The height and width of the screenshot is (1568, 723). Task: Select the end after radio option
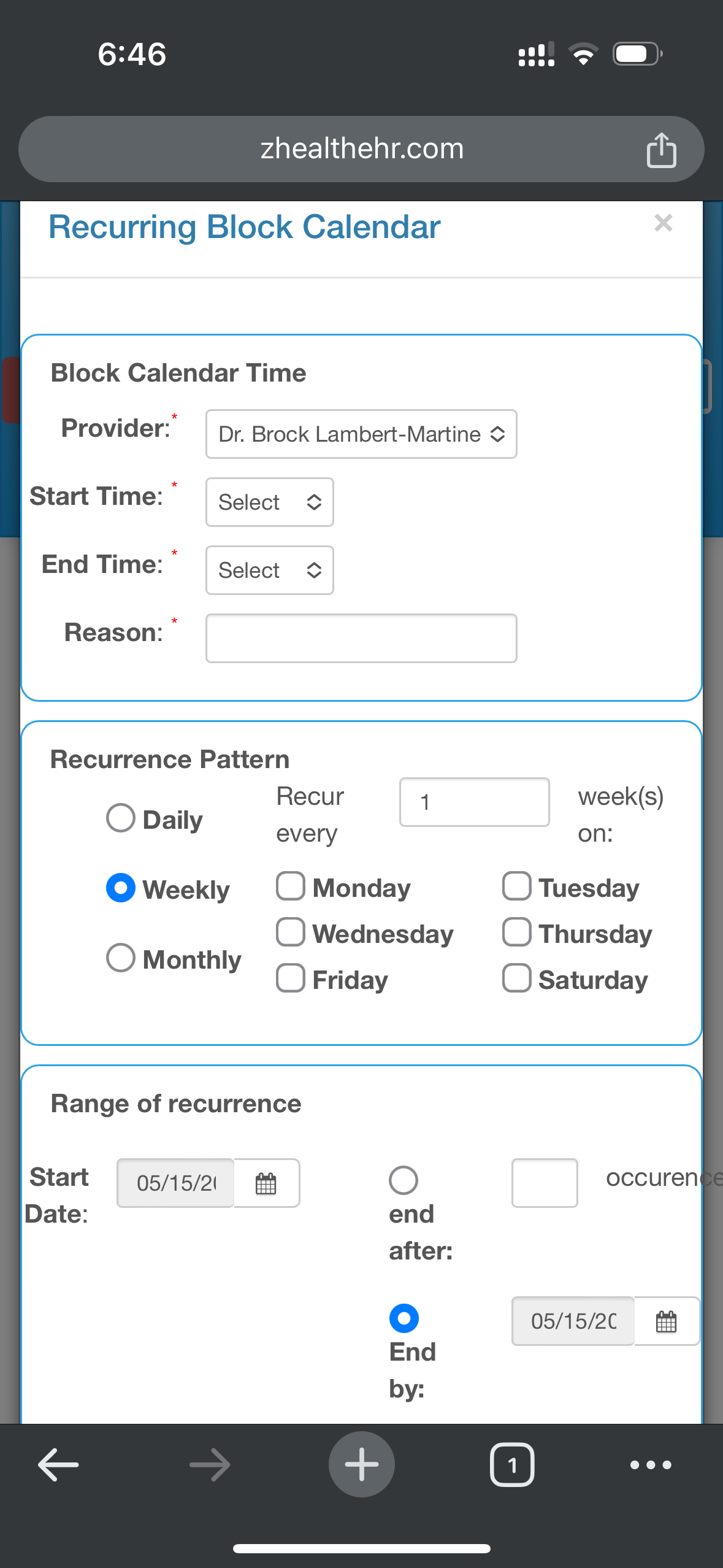tap(404, 1180)
